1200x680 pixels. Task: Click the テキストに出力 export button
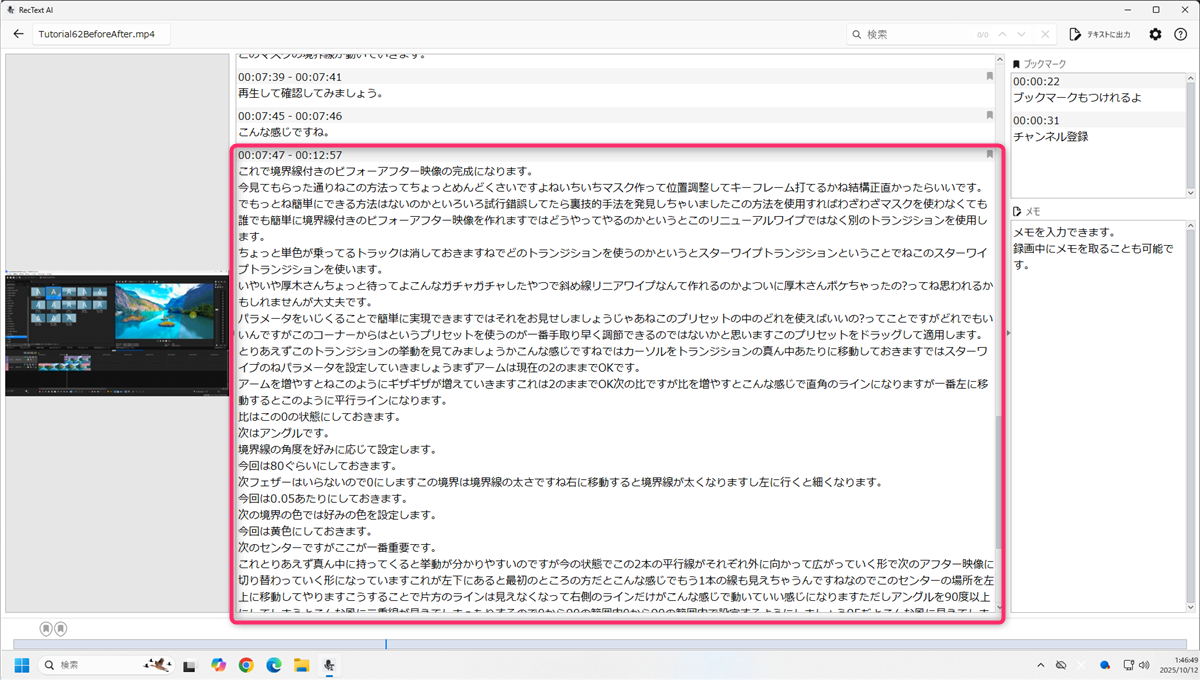1100,34
